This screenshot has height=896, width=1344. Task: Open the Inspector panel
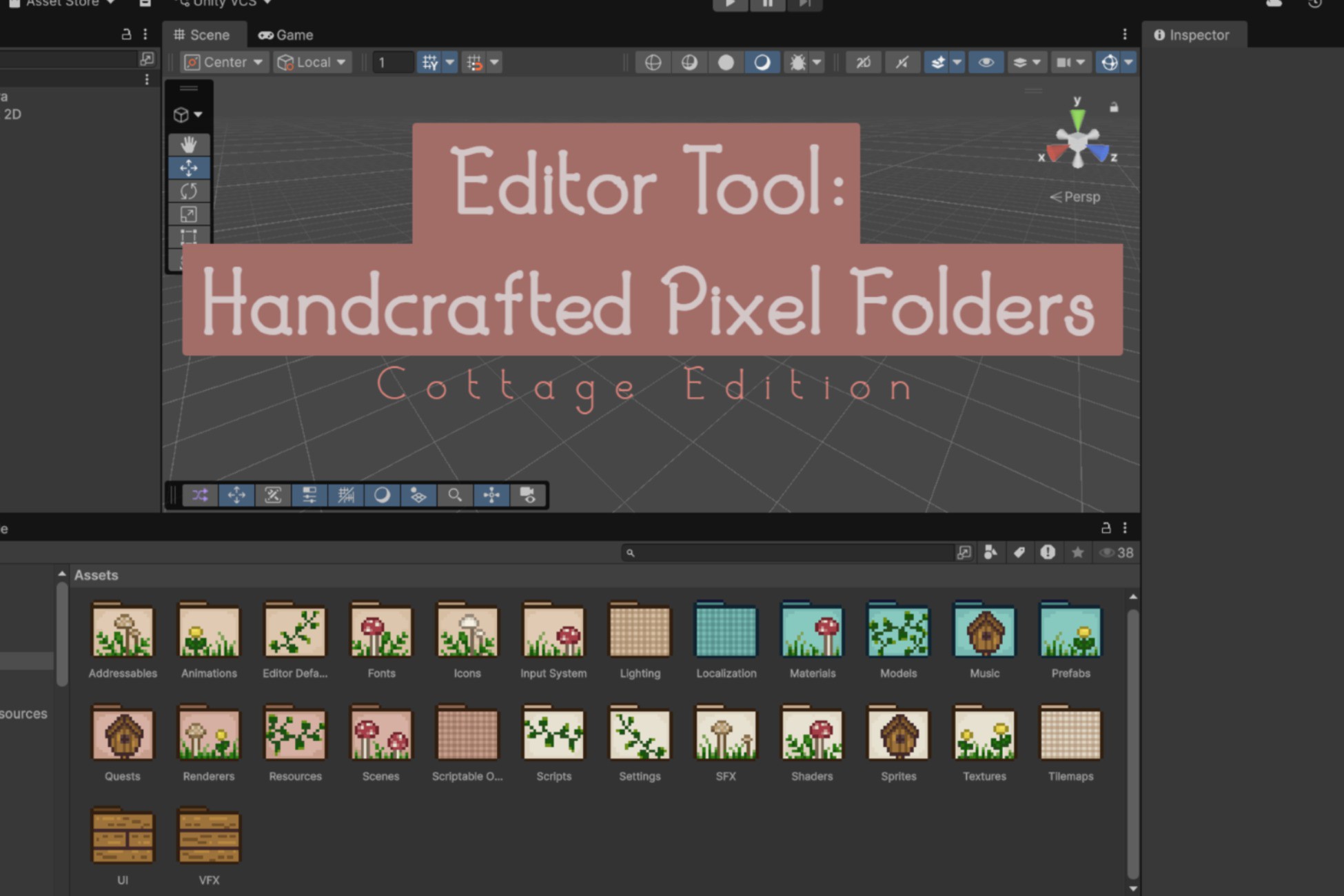click(1194, 34)
